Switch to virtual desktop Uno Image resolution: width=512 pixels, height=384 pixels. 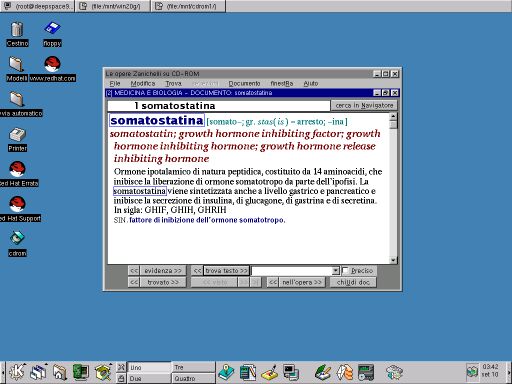[x=149, y=367]
